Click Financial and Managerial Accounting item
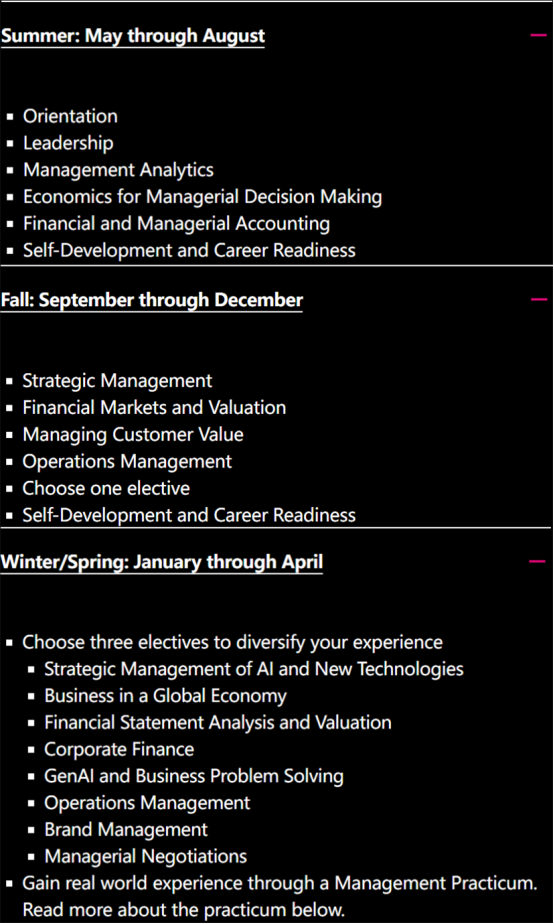The width and height of the screenshot is (554, 924). 176,223
